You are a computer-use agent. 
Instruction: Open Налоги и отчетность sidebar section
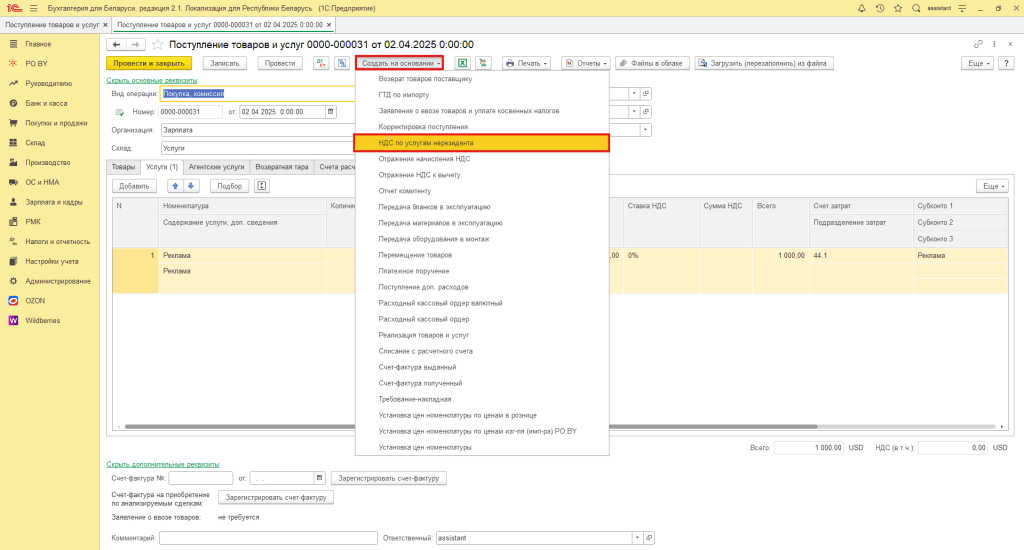click(57, 242)
